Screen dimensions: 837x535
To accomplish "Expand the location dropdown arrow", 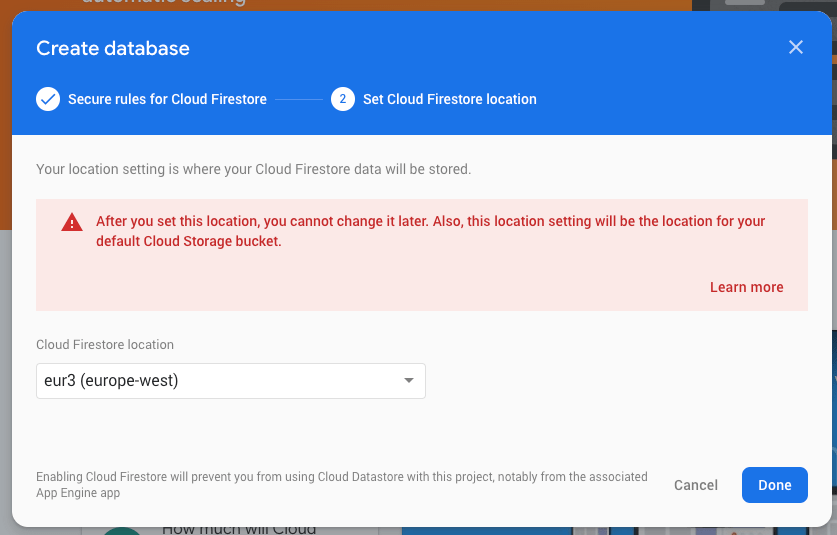I will (x=408, y=381).
